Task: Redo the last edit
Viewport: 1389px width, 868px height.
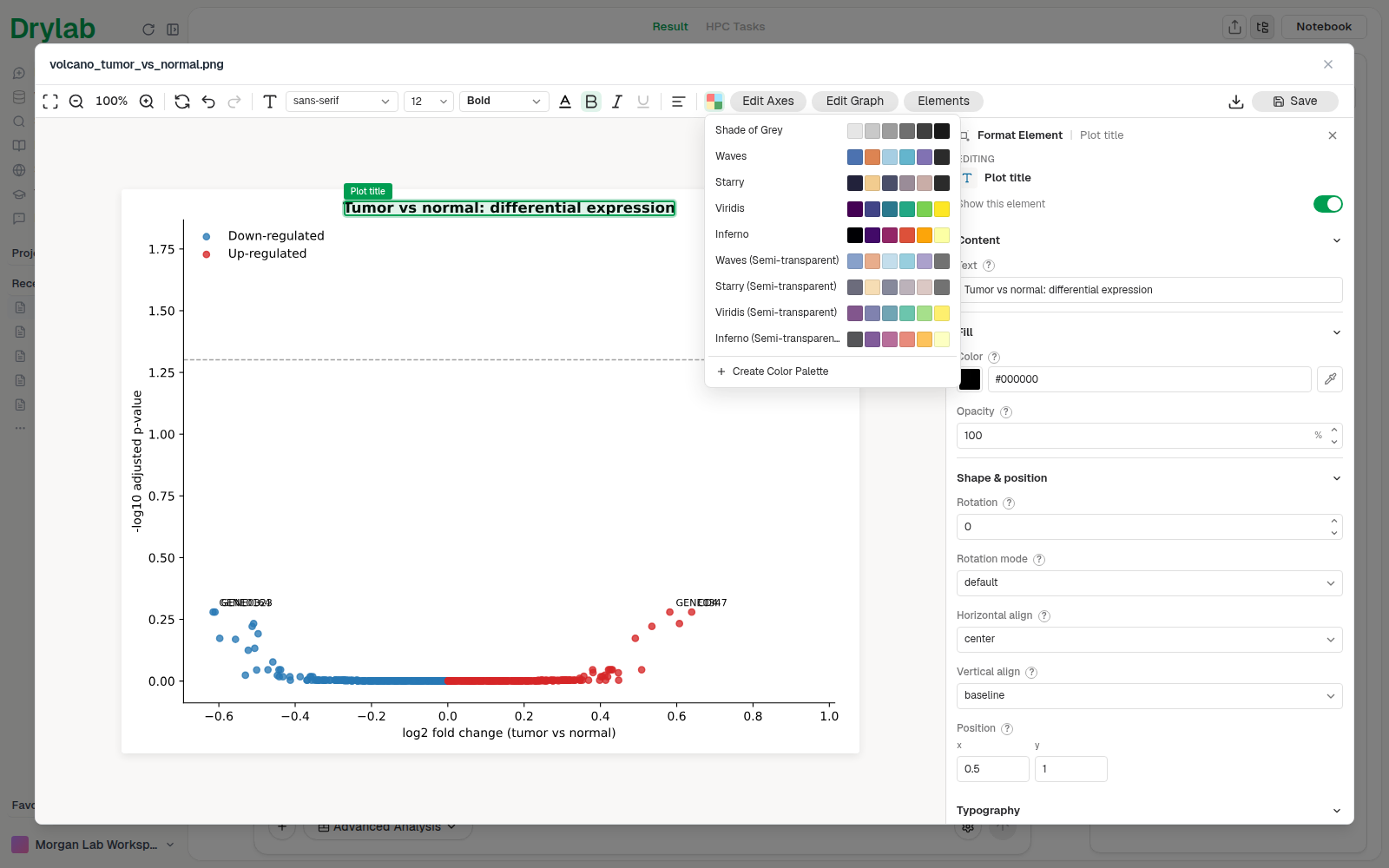Action: (x=234, y=102)
